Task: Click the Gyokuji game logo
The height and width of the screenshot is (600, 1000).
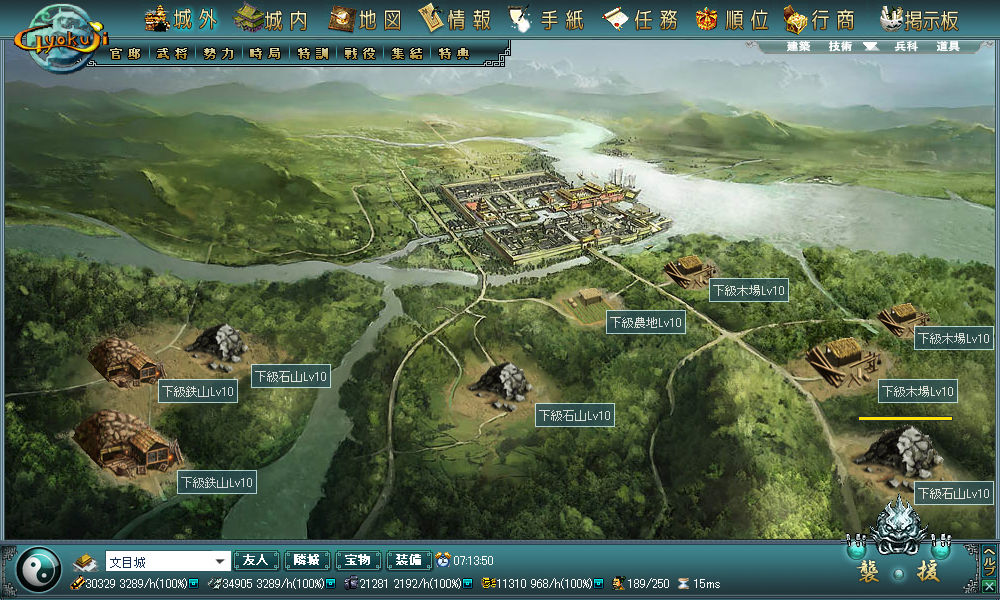Action: coord(61,38)
